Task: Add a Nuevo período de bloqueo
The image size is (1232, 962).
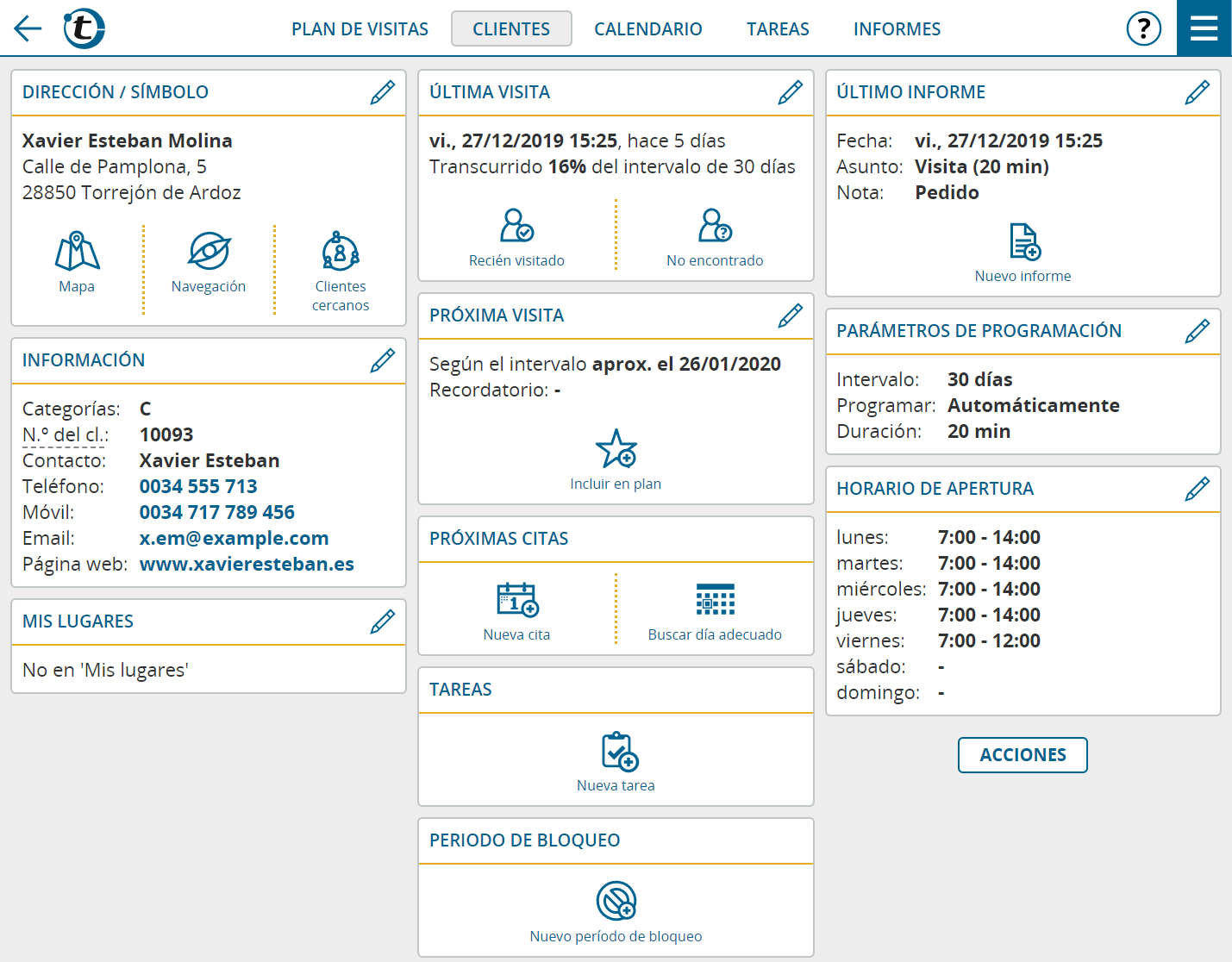Action: (x=616, y=901)
